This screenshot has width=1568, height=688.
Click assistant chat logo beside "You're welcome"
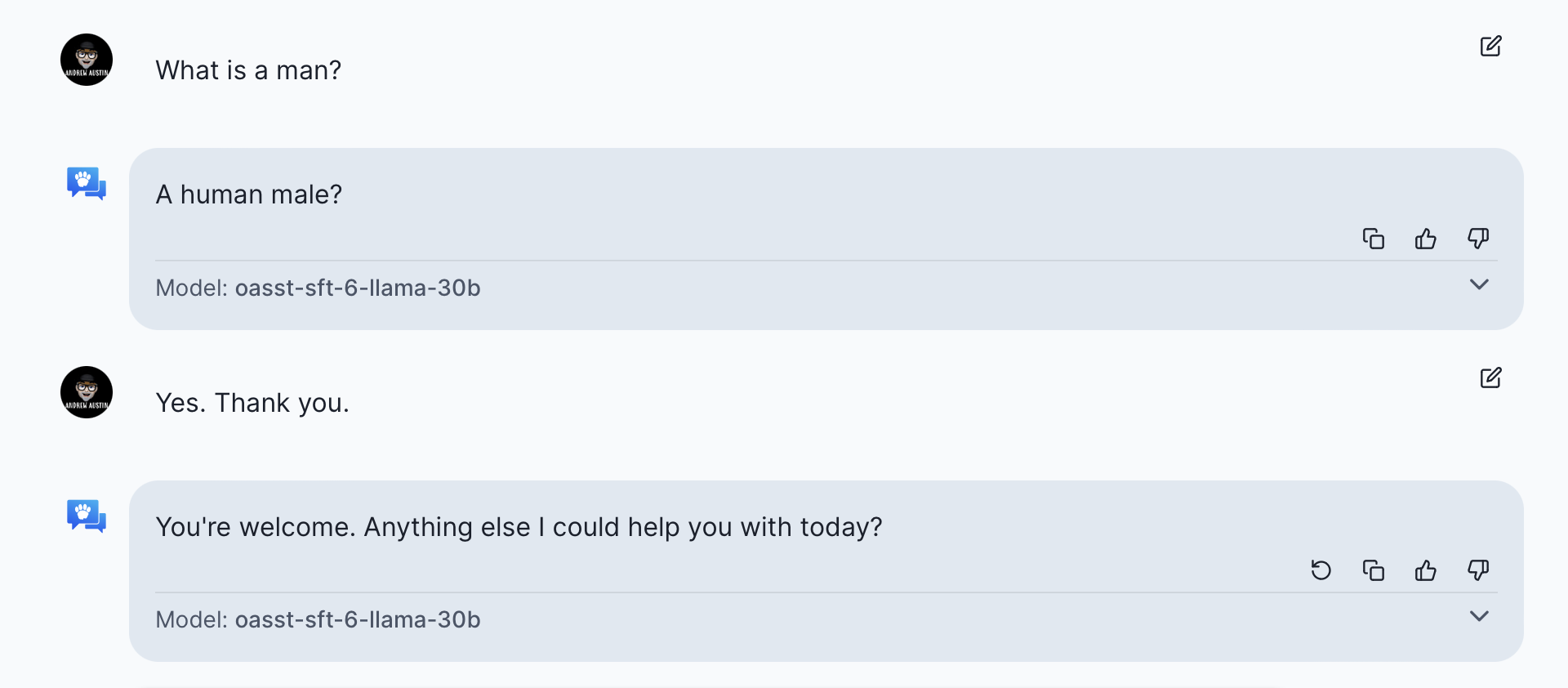click(87, 516)
